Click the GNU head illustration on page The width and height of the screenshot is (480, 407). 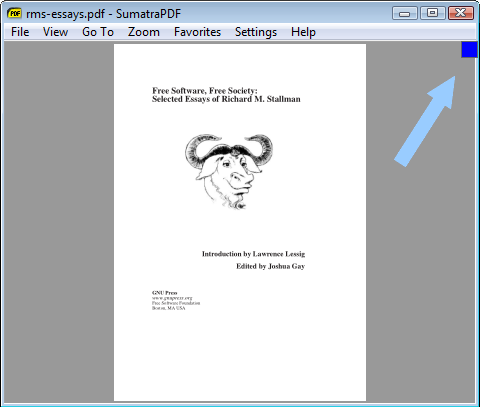coord(229,171)
